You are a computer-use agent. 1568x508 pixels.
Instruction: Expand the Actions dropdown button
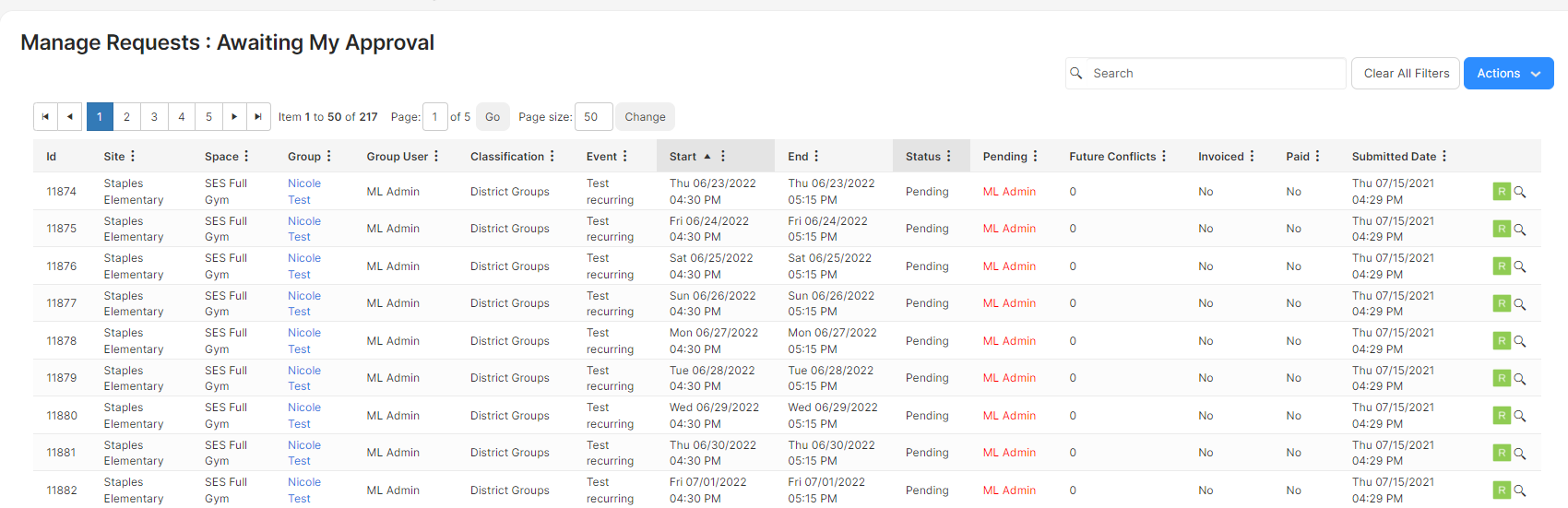[1508, 74]
